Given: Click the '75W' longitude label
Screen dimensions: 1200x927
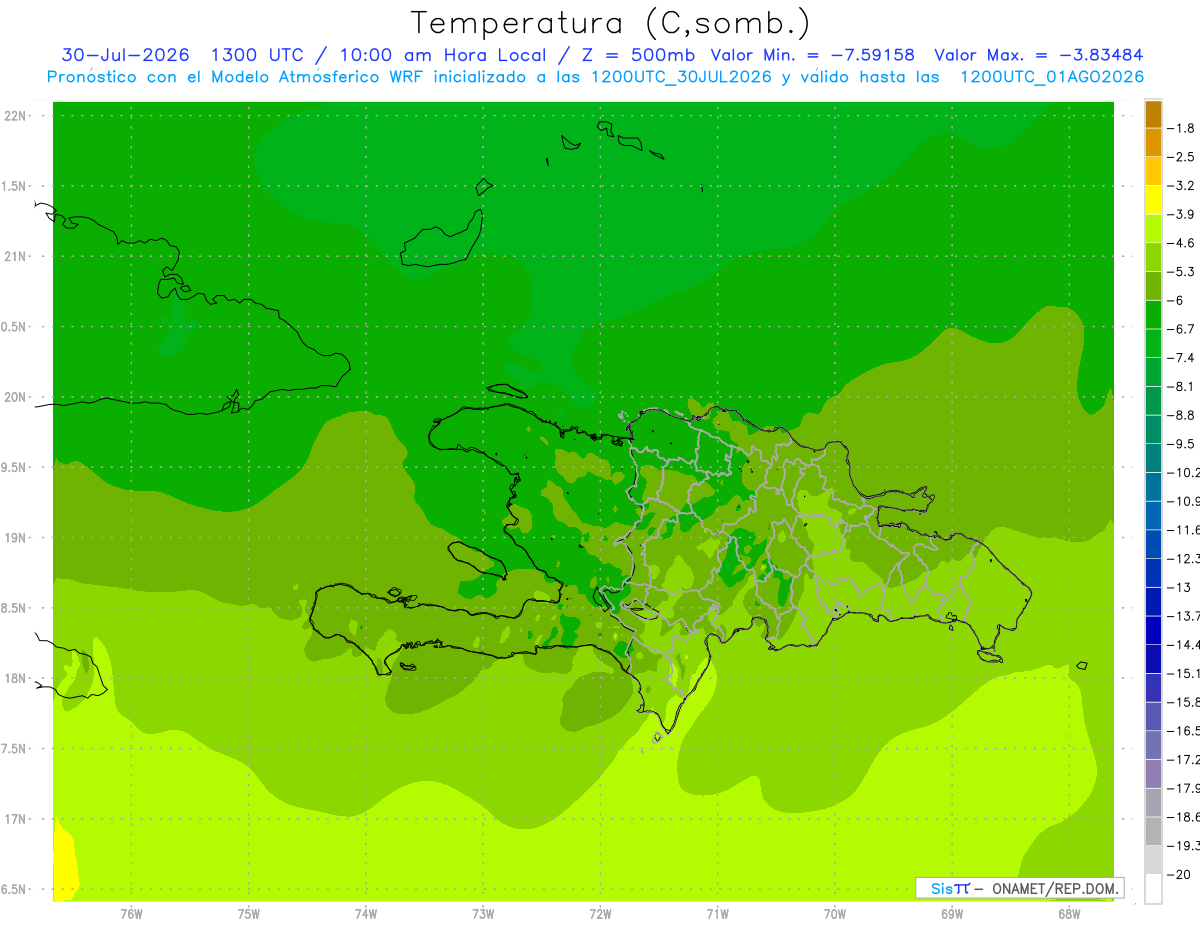Looking at the screenshot, I should tap(249, 914).
